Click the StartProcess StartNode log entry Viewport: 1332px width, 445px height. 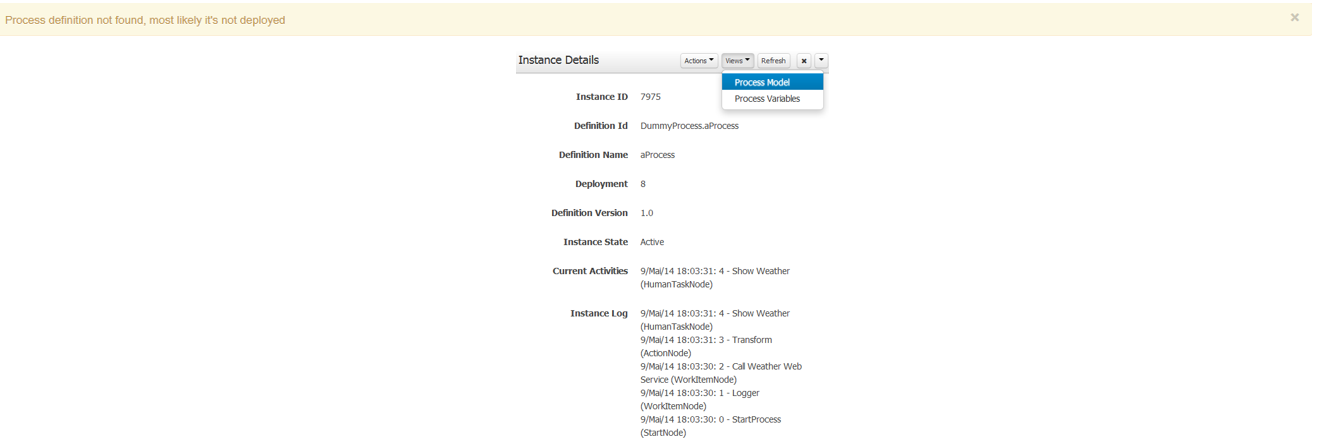710,426
